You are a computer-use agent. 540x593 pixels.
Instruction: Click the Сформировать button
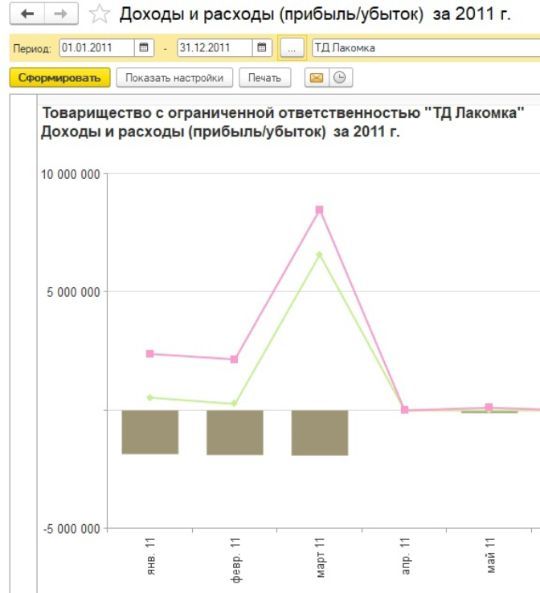60,78
